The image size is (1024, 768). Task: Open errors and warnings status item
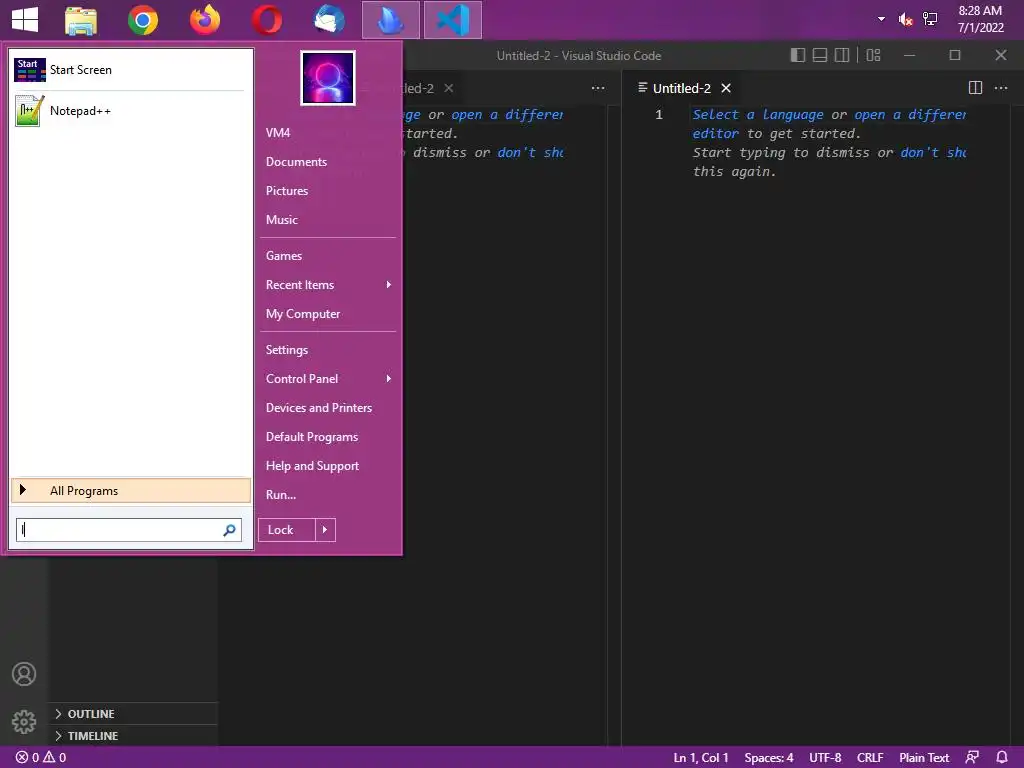(x=40, y=758)
